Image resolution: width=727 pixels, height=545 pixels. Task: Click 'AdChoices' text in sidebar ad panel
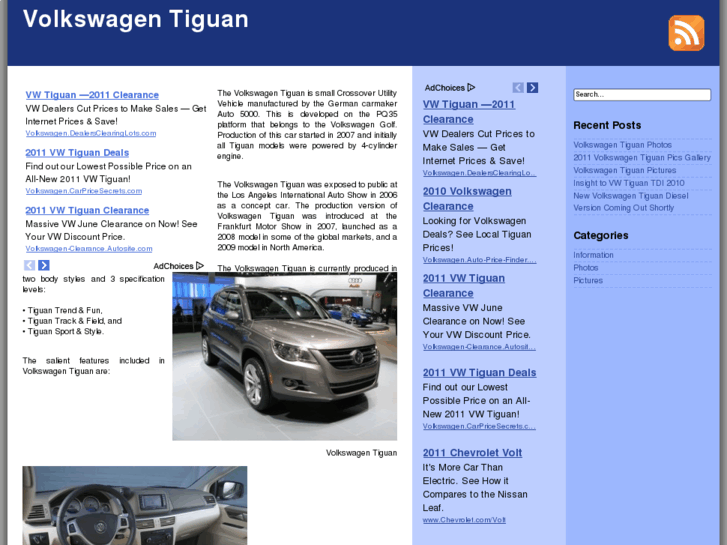[x=444, y=88]
